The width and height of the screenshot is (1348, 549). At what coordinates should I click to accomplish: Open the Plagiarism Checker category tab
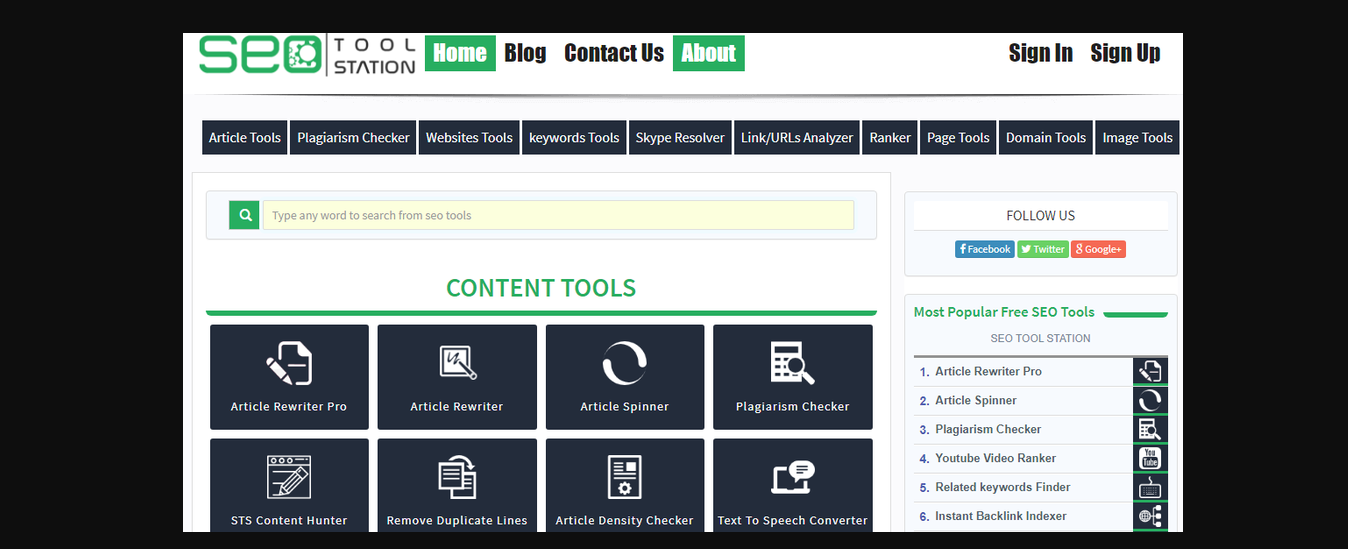point(354,138)
